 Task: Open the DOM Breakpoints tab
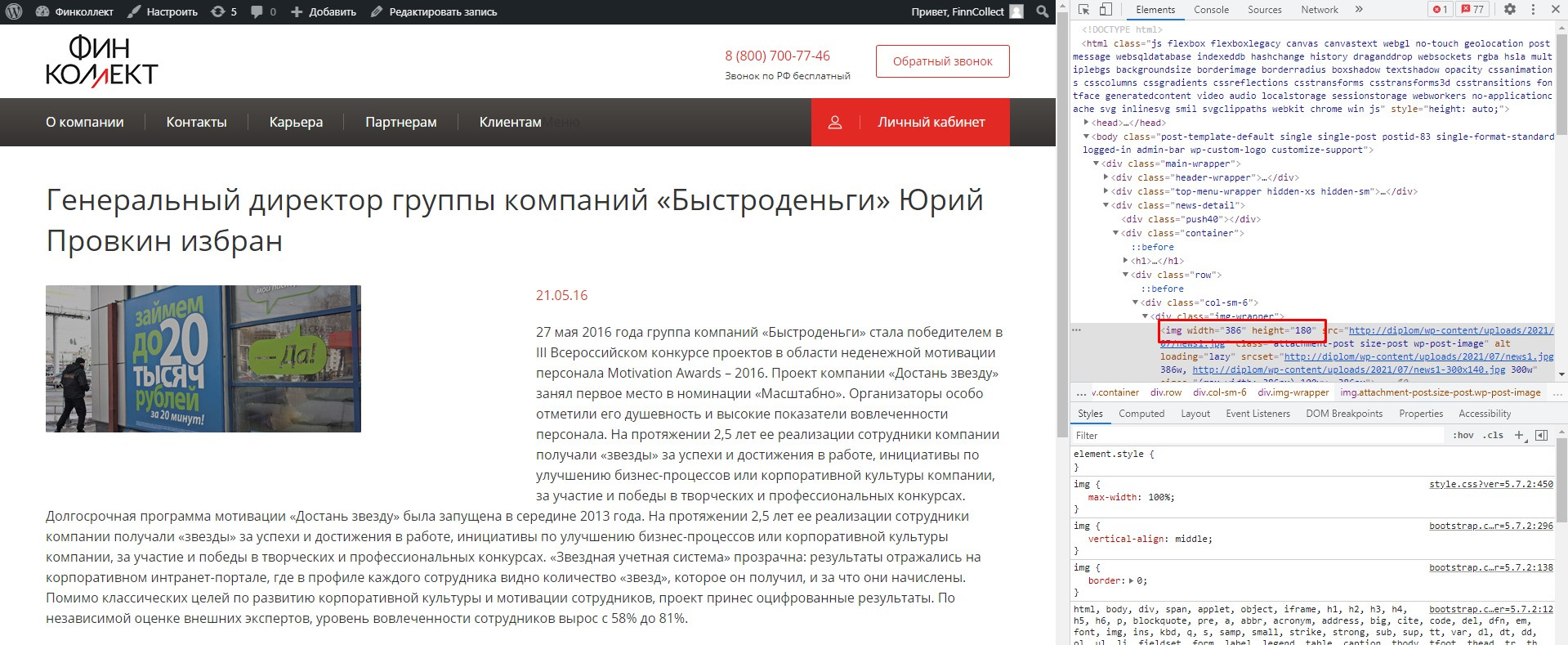pyautogui.click(x=1344, y=414)
